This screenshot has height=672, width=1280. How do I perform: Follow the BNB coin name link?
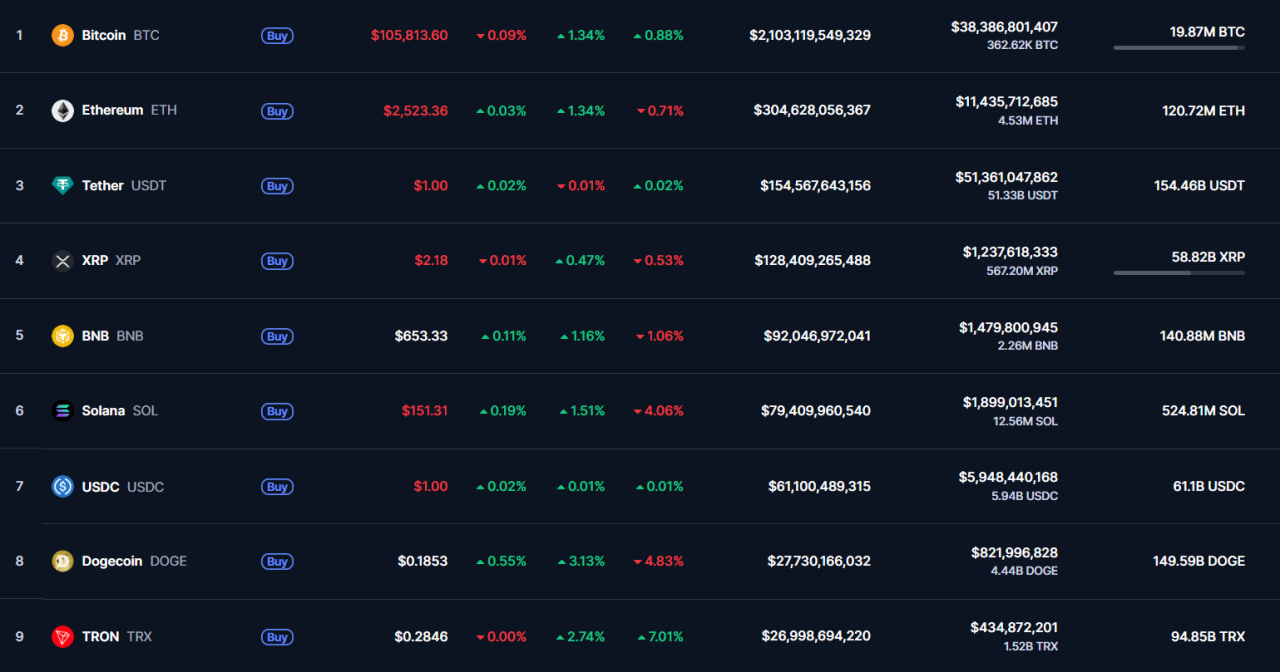point(96,336)
